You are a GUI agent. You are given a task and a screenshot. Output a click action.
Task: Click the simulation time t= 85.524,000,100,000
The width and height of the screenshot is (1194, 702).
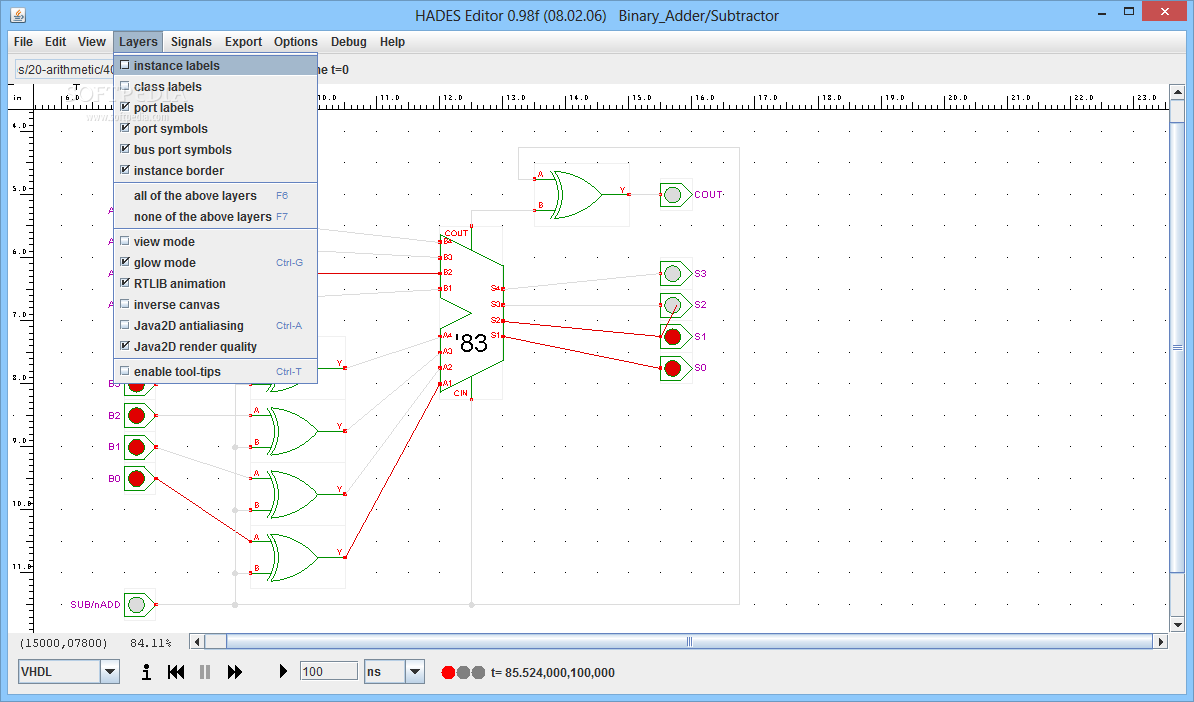pyautogui.click(x=553, y=672)
